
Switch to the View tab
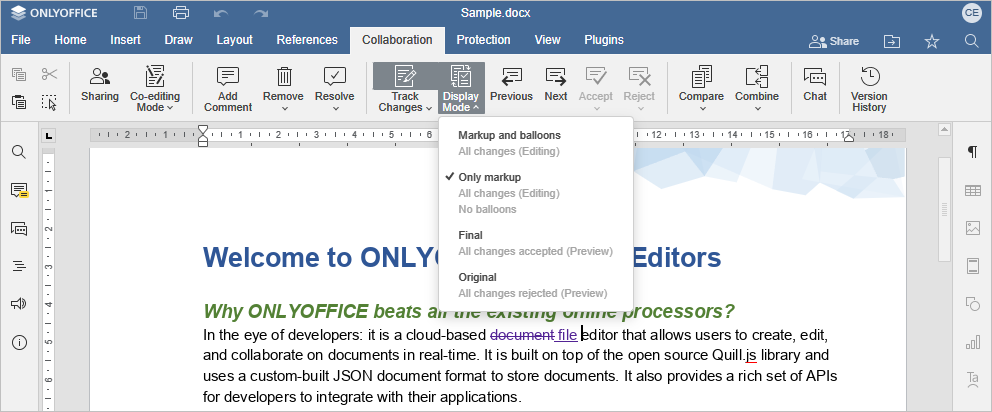click(547, 40)
